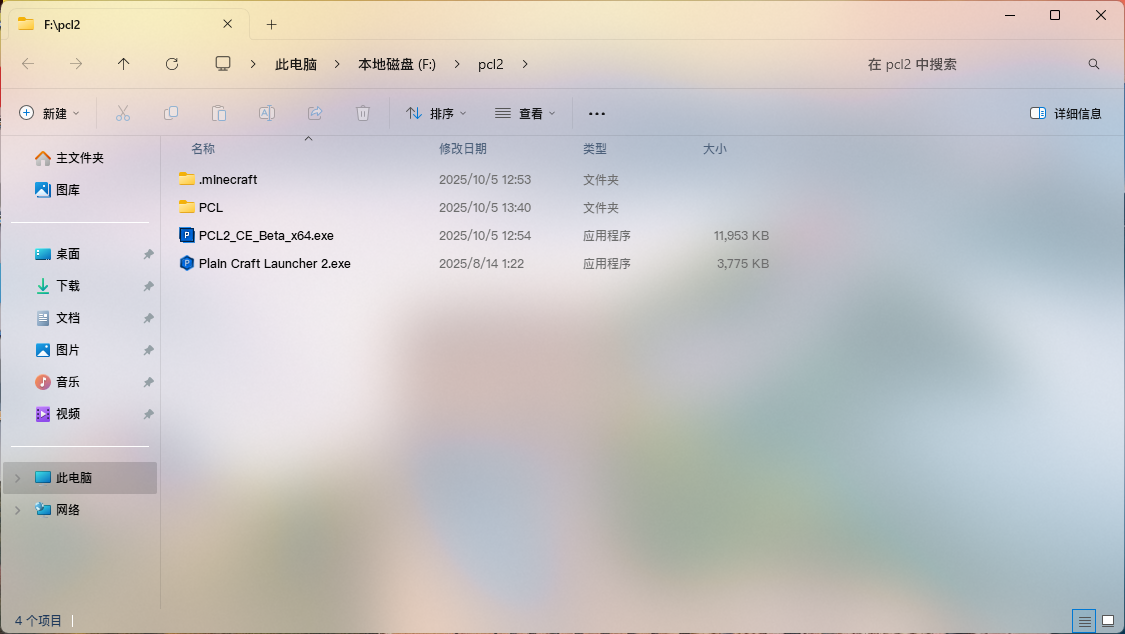Image resolution: width=1125 pixels, height=634 pixels.
Task: Switch to details list view in status bar
Action: point(1083,621)
